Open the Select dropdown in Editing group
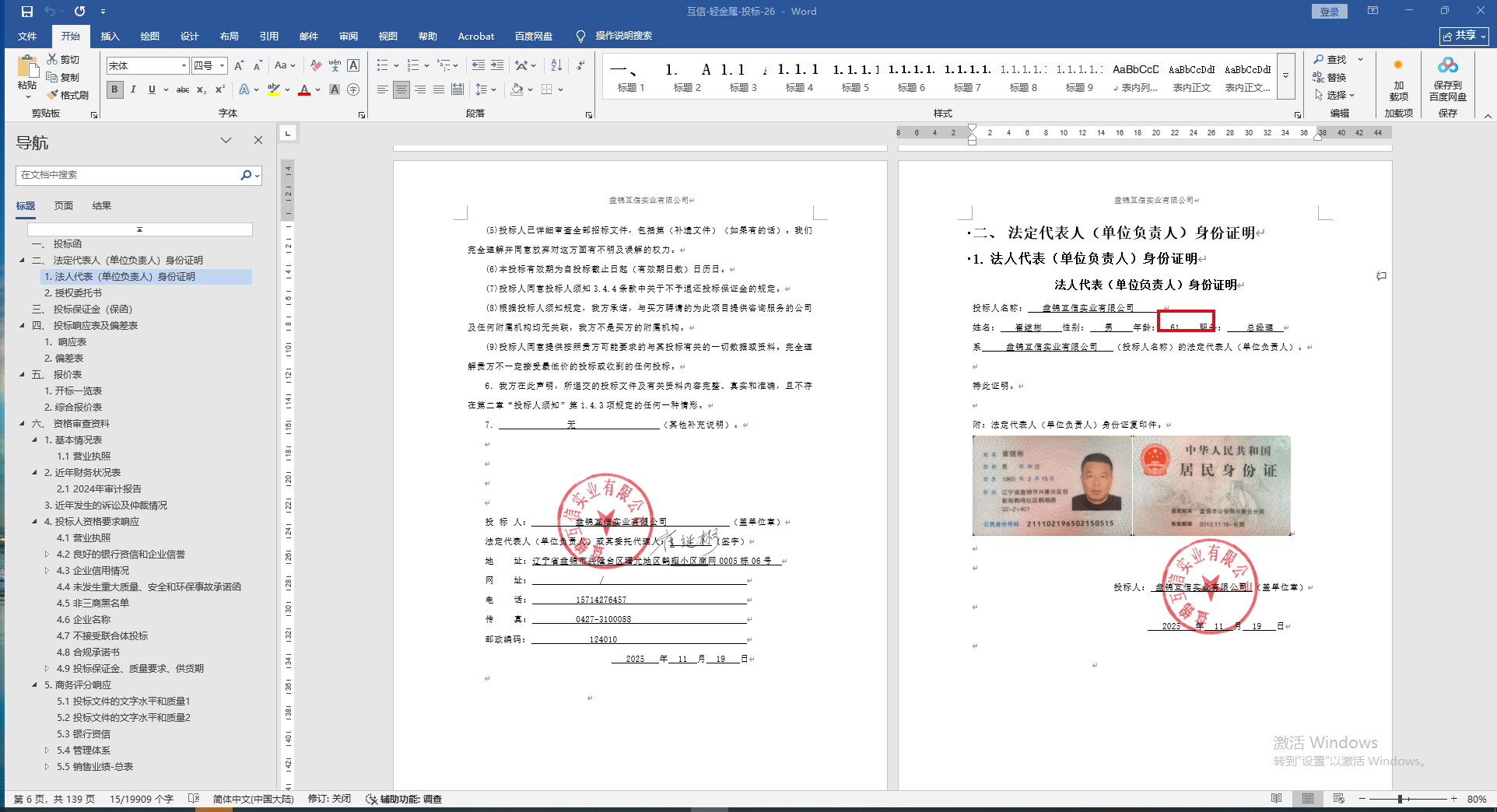1497x812 pixels. pos(1335,95)
